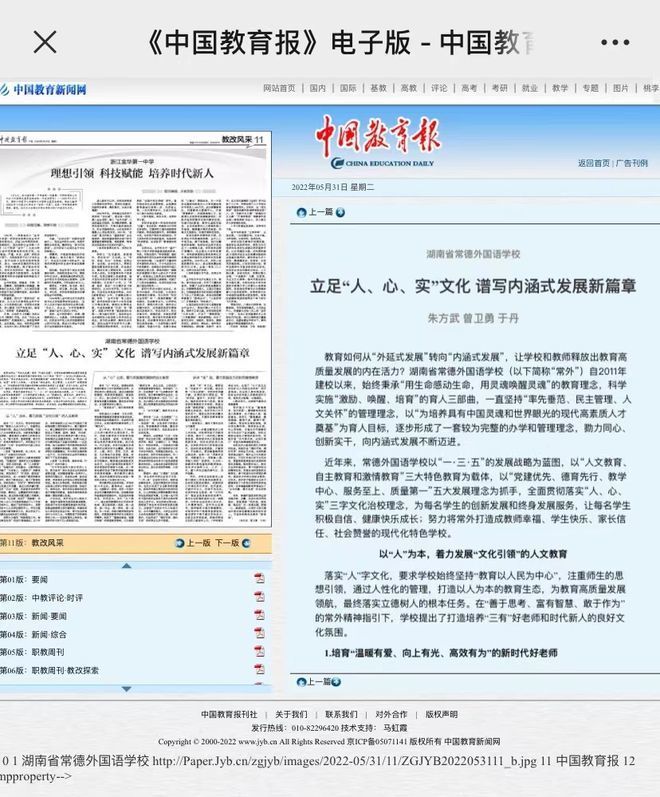Click the 下一版 next page icon
This screenshot has height=797, width=660.
pyautogui.click(x=246, y=543)
